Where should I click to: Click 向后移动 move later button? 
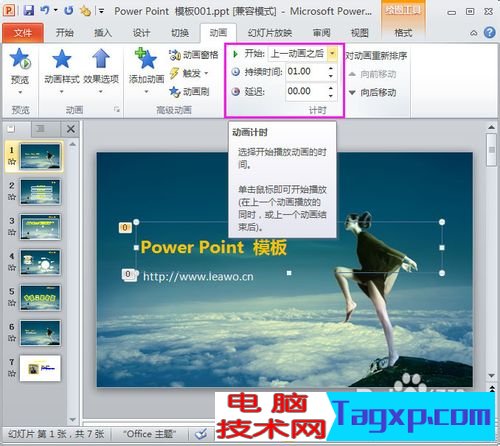point(373,92)
